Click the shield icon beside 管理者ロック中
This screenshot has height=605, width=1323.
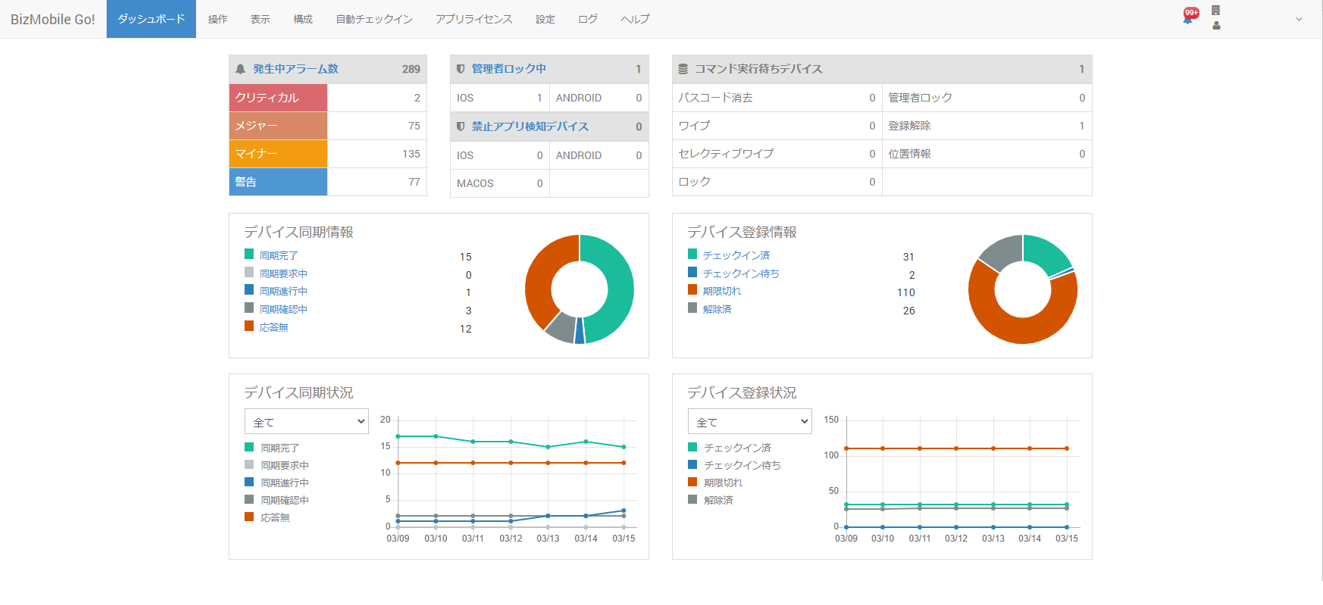coord(461,70)
